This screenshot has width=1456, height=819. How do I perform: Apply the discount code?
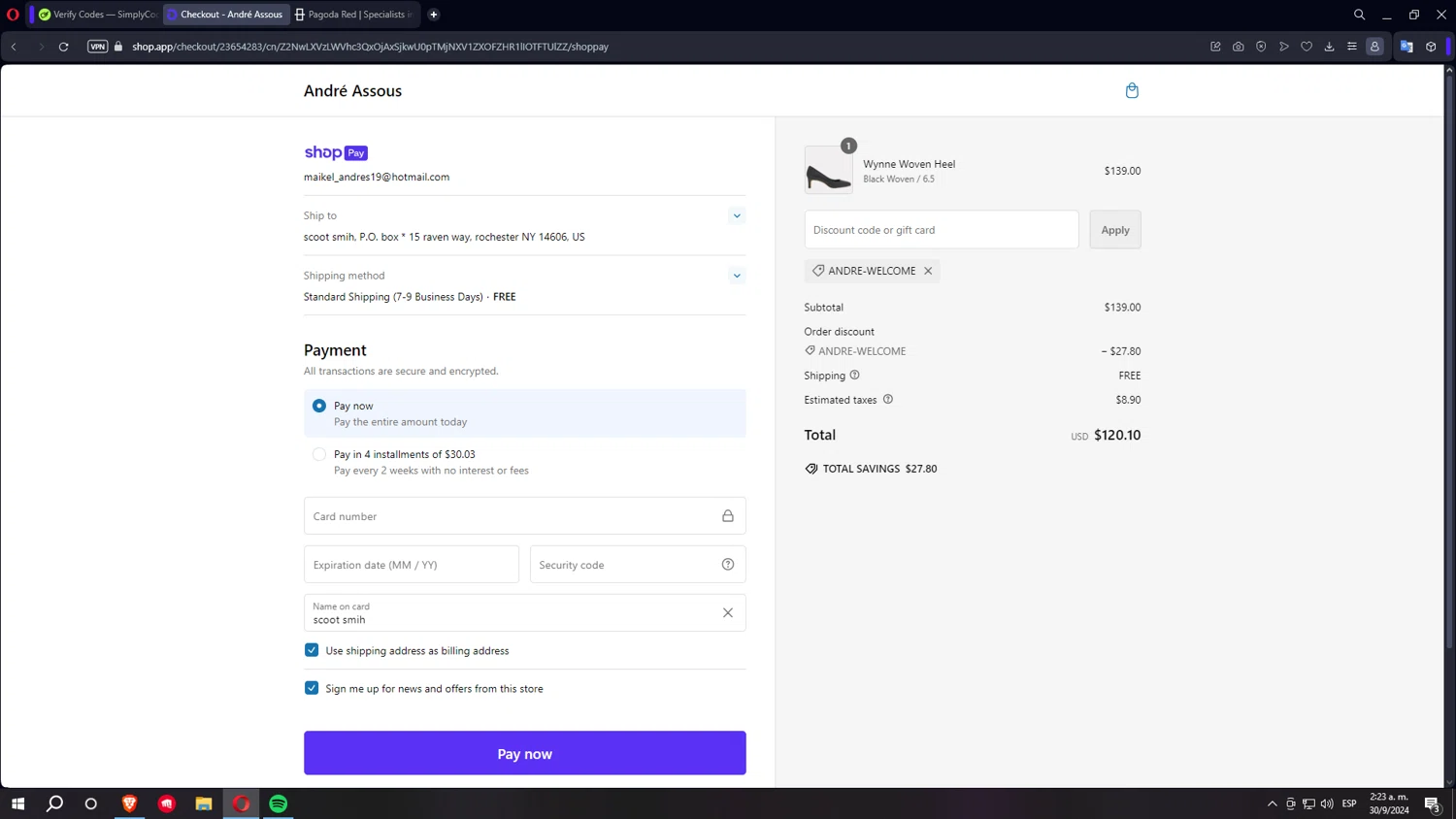coord(1115,230)
